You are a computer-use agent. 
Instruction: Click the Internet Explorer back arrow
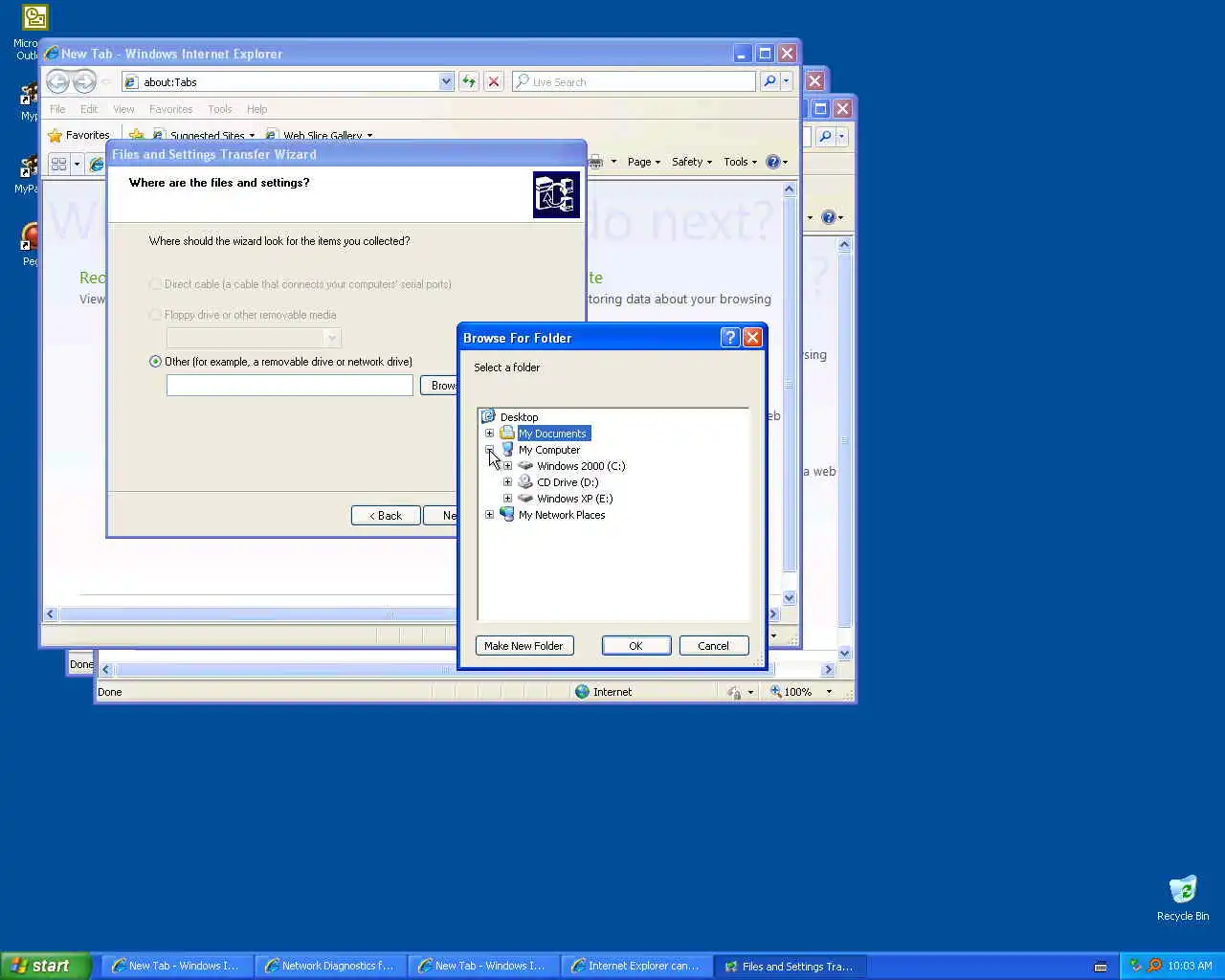tap(57, 81)
